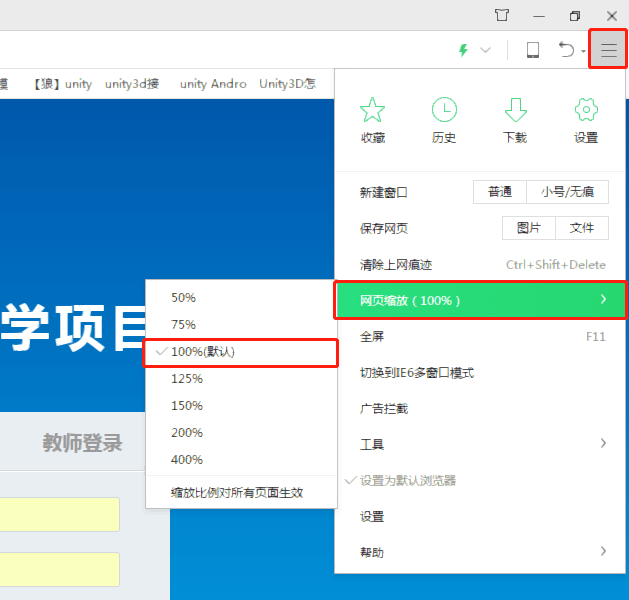Toggle 设置为默认浏览器 option
This screenshot has height=600, width=629.
pyautogui.click(x=407, y=480)
